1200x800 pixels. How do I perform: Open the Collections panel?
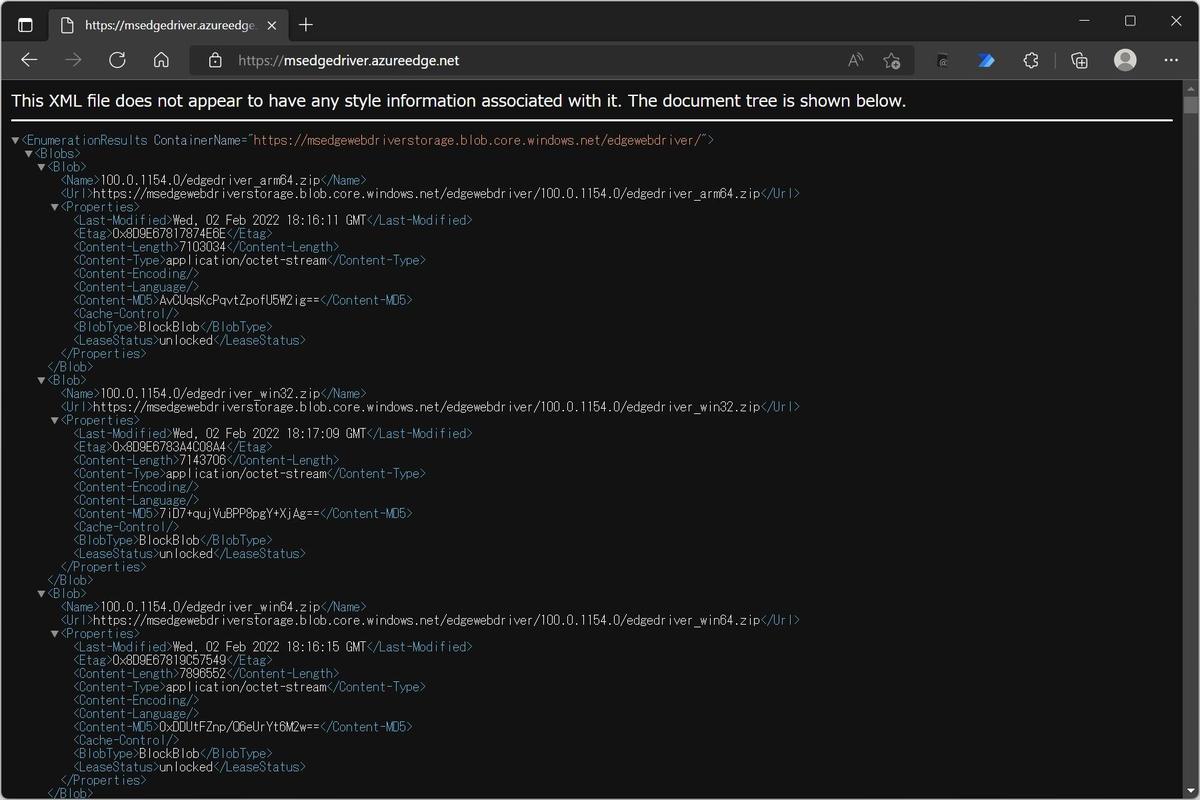click(x=1079, y=60)
